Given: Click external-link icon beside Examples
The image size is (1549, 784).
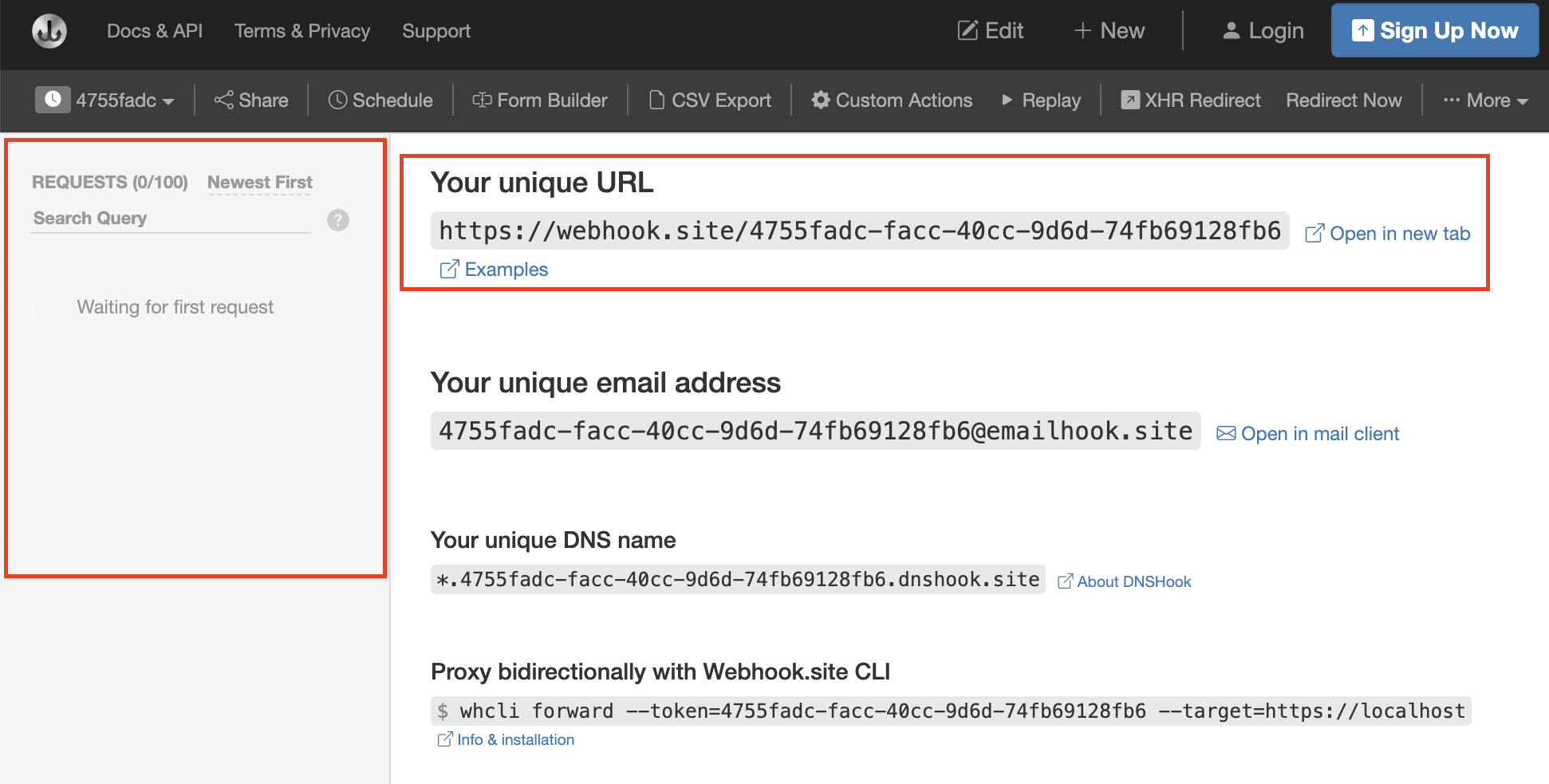Looking at the screenshot, I should (x=450, y=269).
